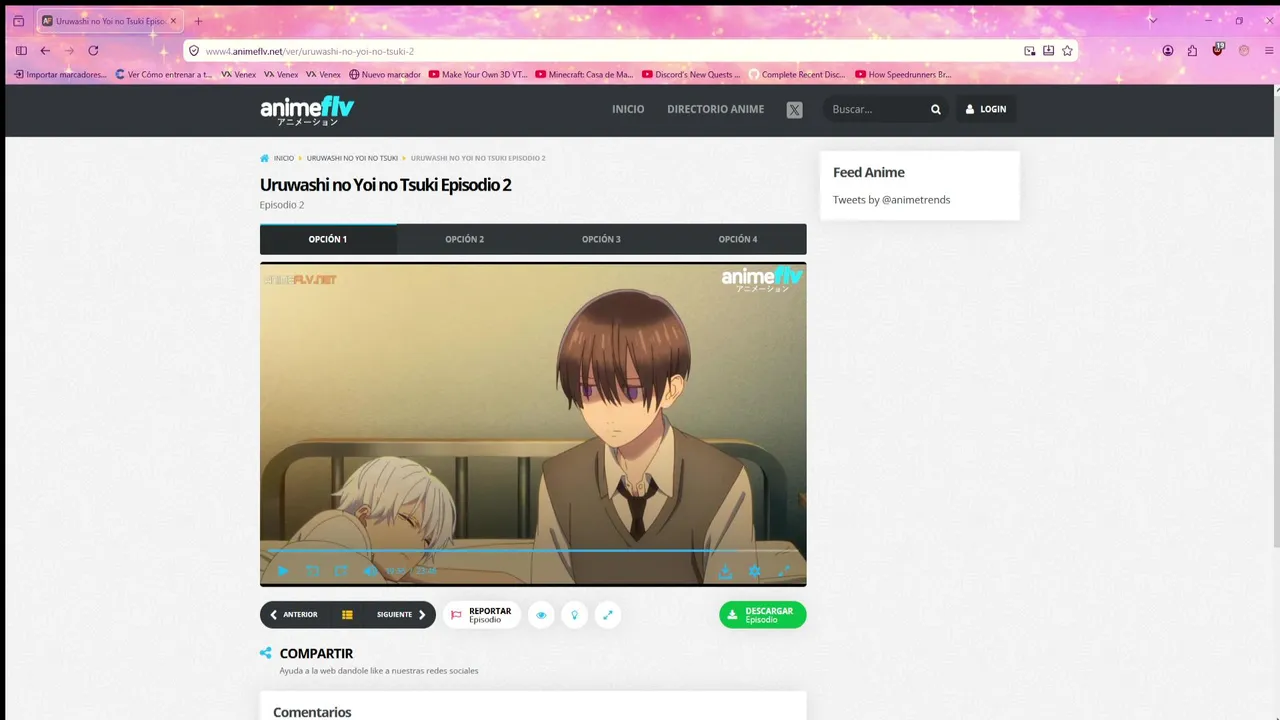Select the Opción 3 server tab

(601, 239)
